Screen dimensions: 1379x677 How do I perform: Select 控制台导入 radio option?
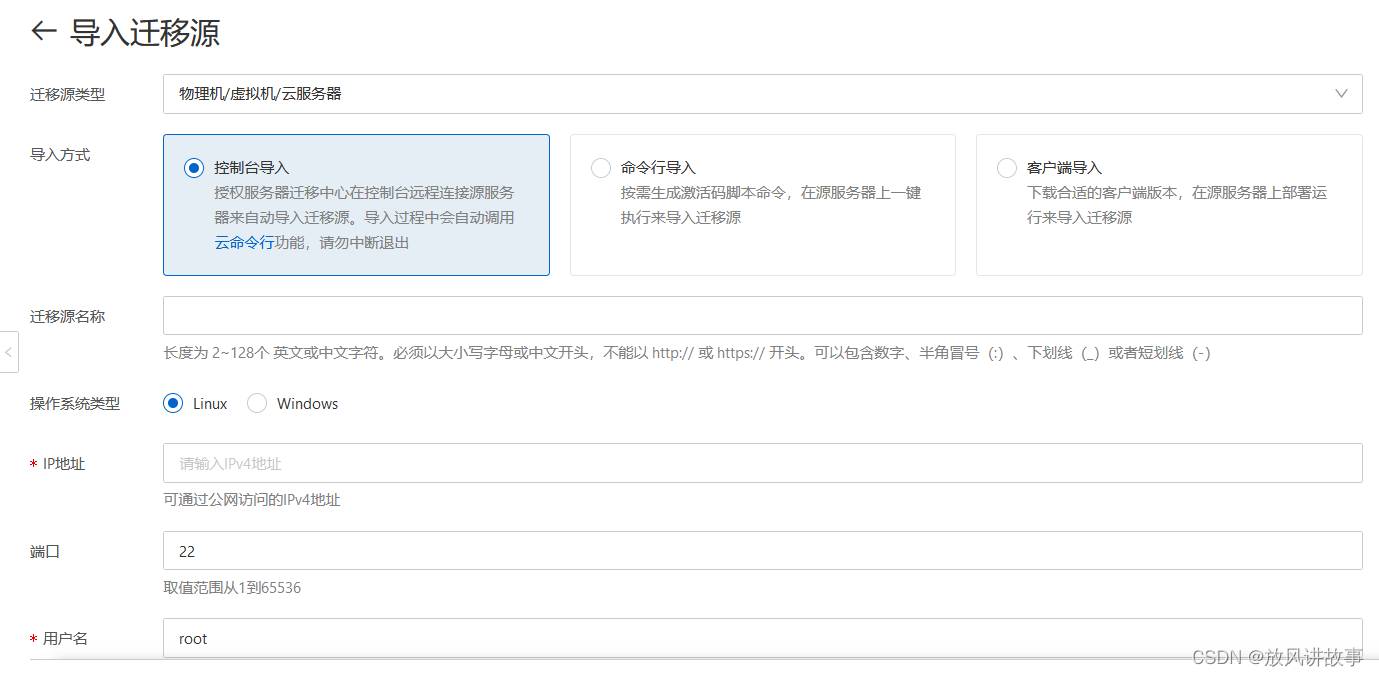[194, 168]
